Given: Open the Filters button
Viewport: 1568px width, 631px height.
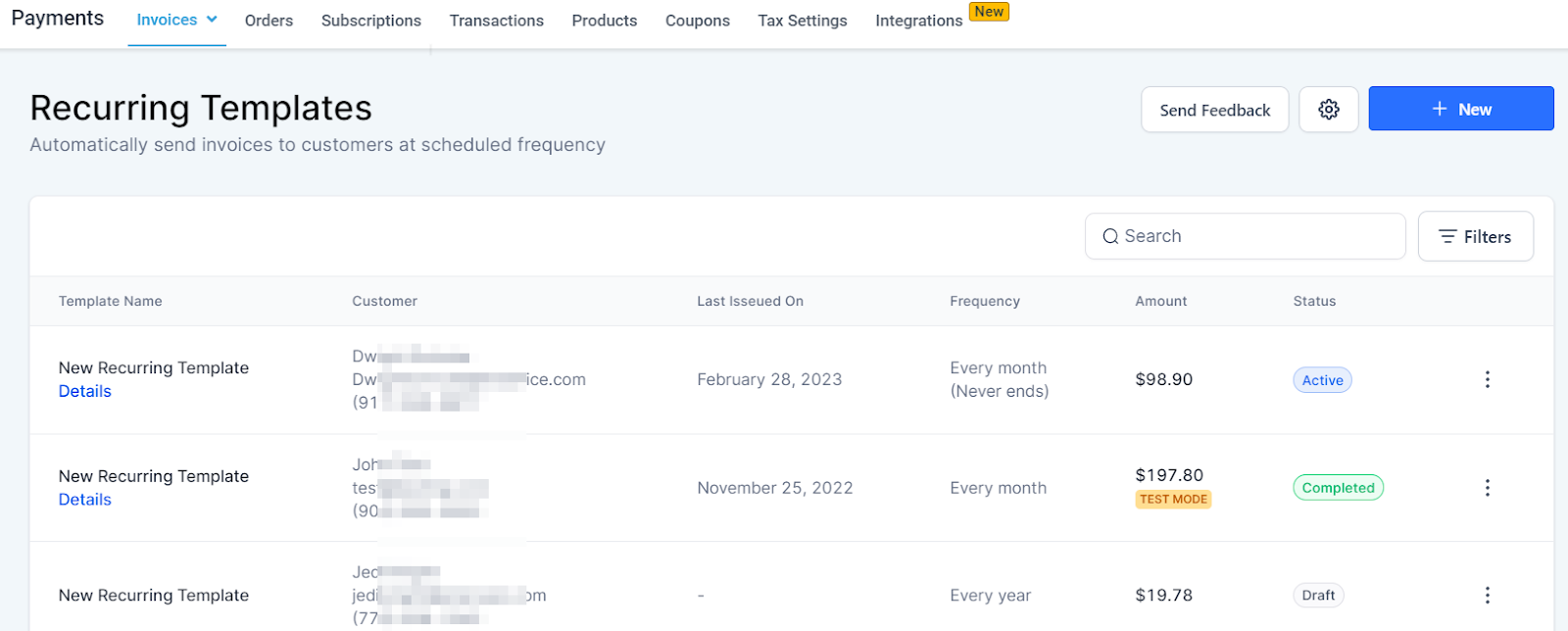Looking at the screenshot, I should pos(1475,236).
